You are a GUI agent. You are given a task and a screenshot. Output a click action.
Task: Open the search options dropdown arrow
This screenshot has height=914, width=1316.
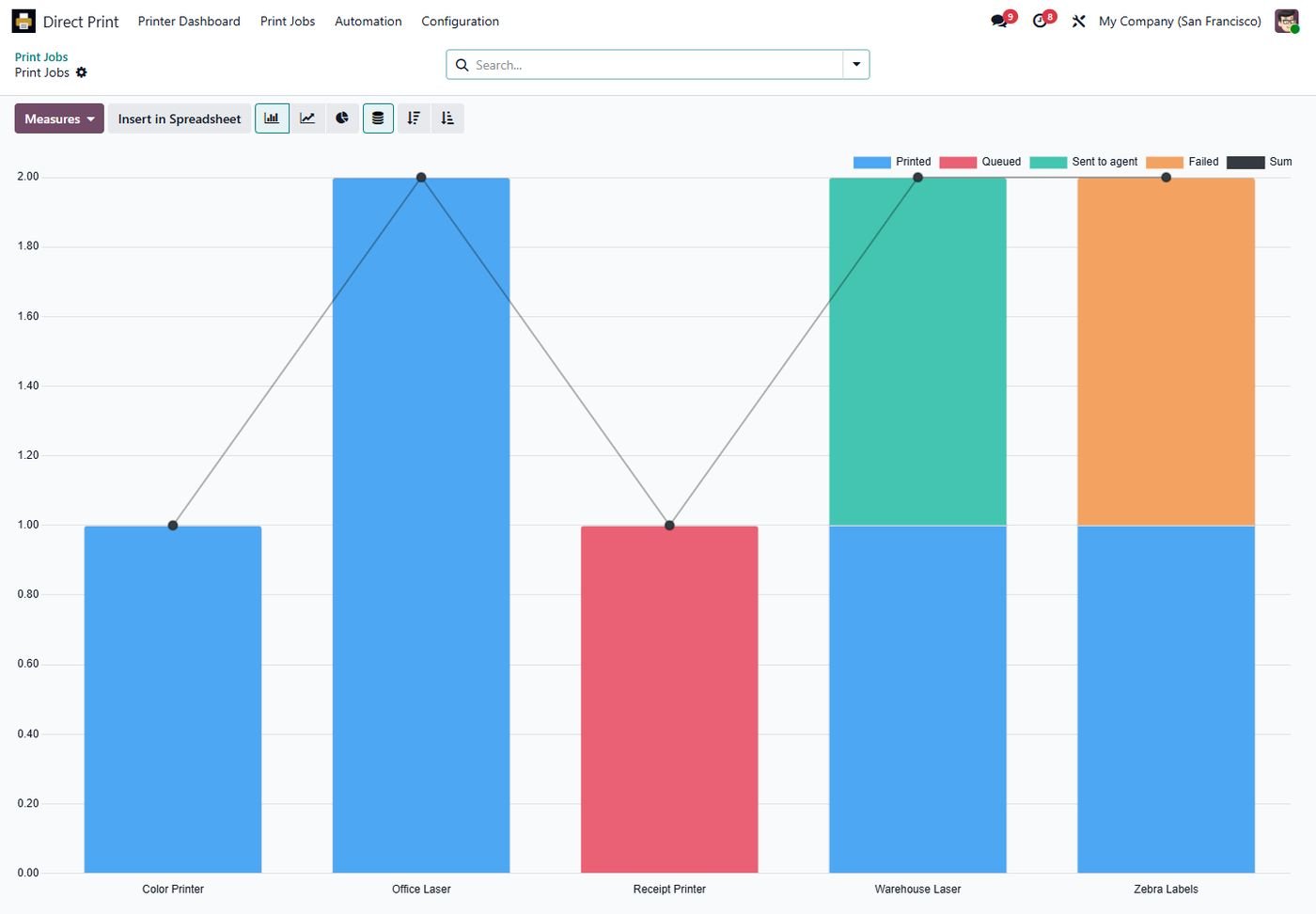point(856,65)
